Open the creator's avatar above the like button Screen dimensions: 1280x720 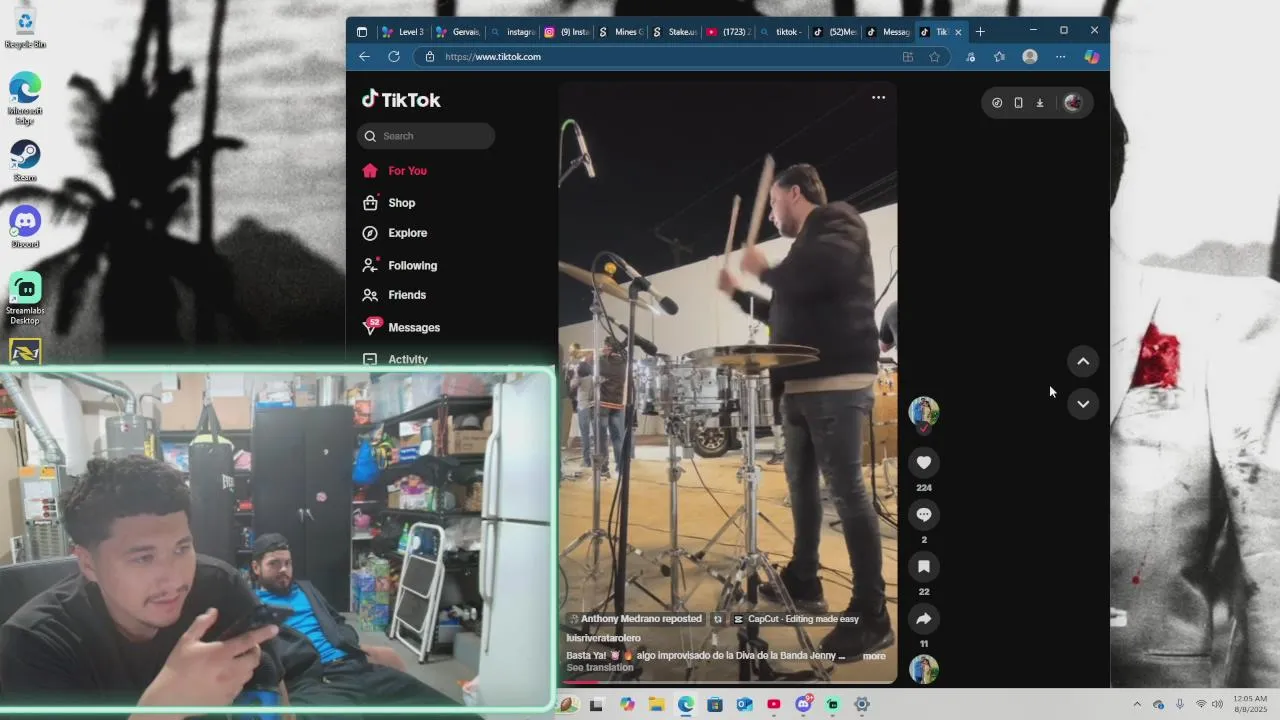pos(924,412)
